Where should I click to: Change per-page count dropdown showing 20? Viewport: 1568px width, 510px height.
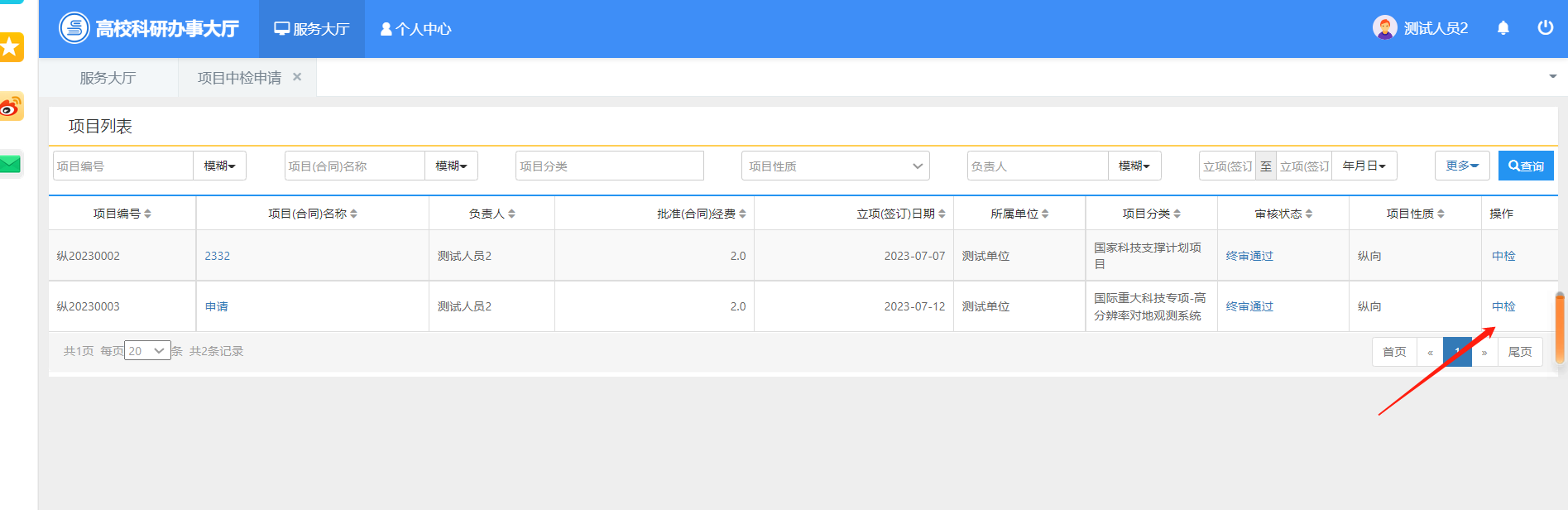[147, 351]
